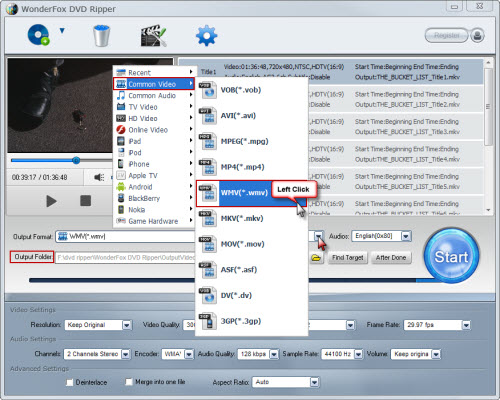Open the Recent submenu
The height and width of the screenshot is (400, 500).
click(x=154, y=72)
